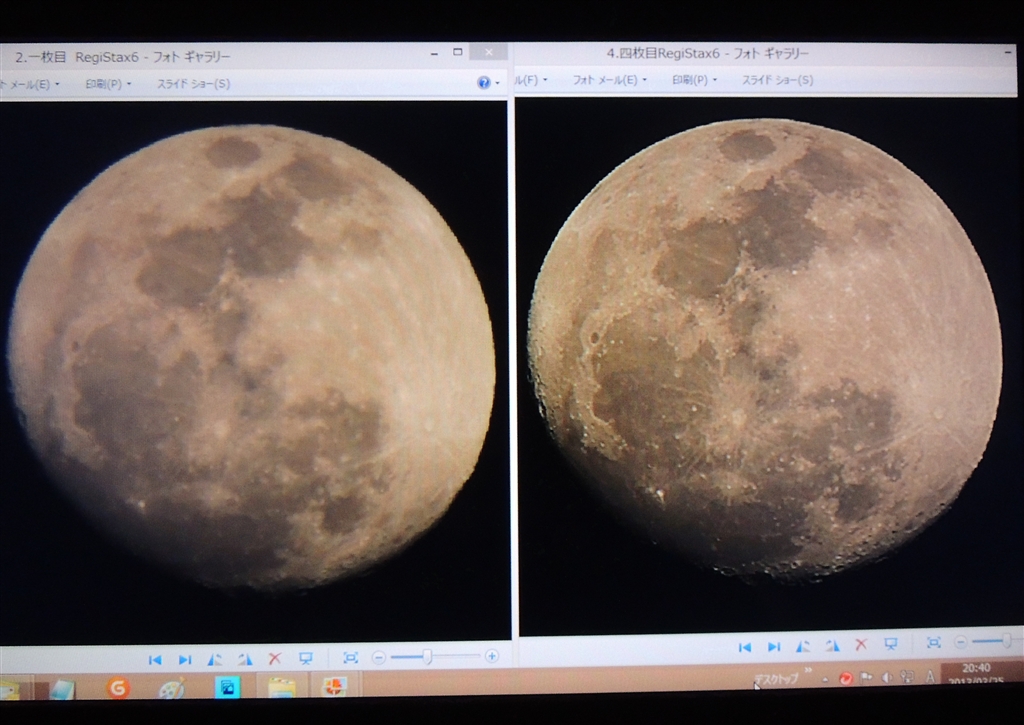Go to previous photo in left window

[155, 660]
